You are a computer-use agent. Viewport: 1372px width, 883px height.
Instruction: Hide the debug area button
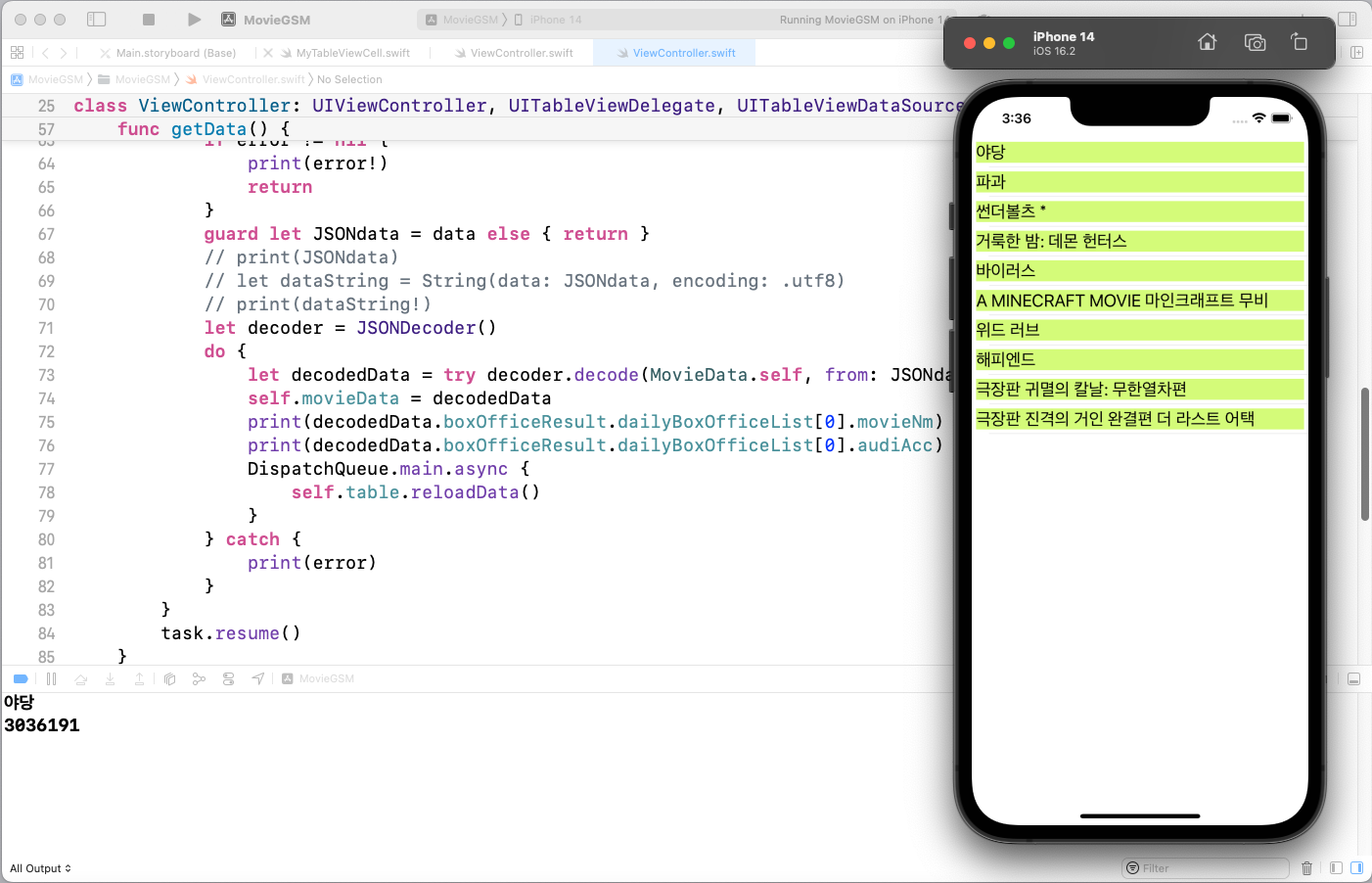(1354, 678)
